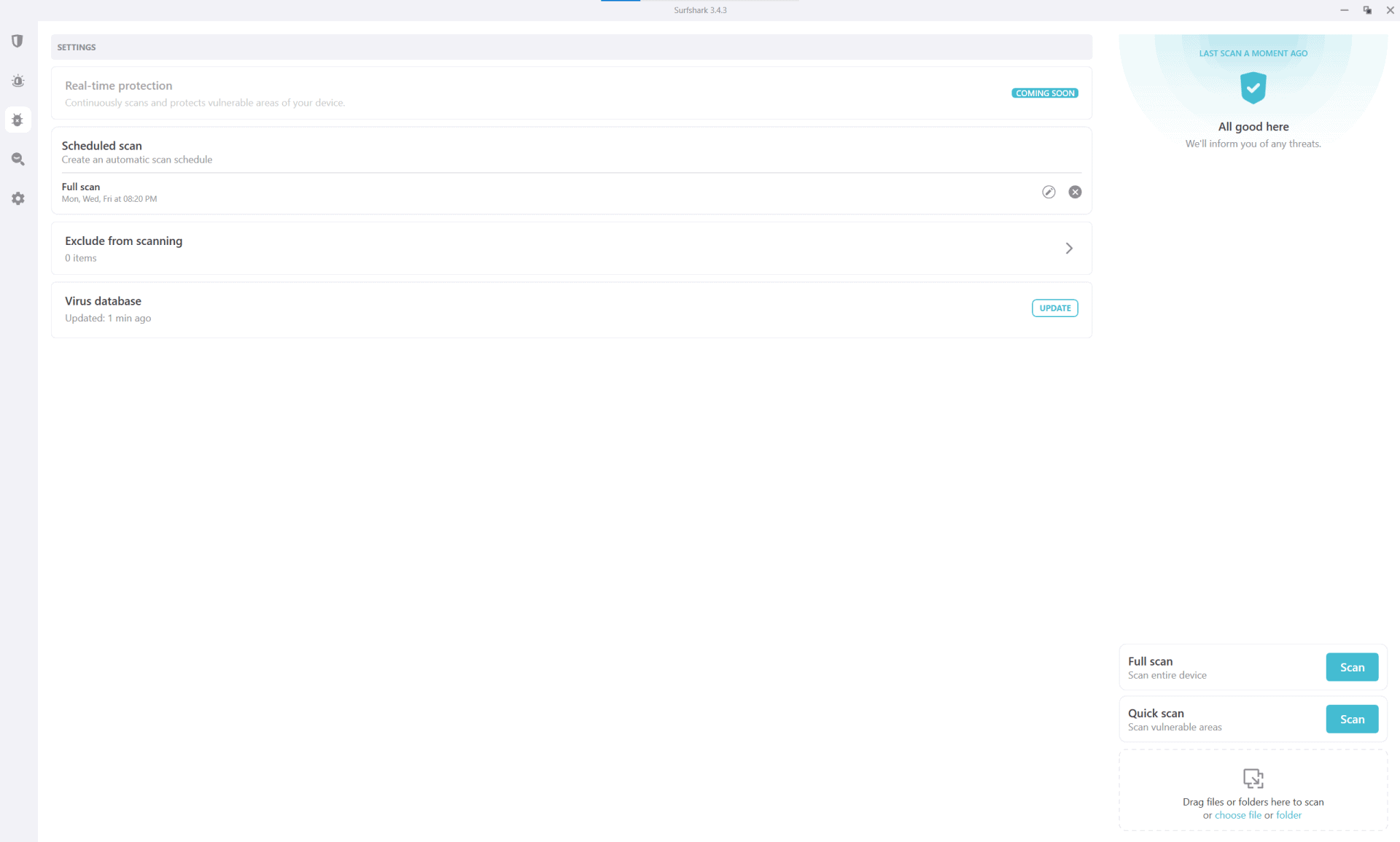Update the virus database
The height and width of the screenshot is (842, 1400).
click(1054, 308)
